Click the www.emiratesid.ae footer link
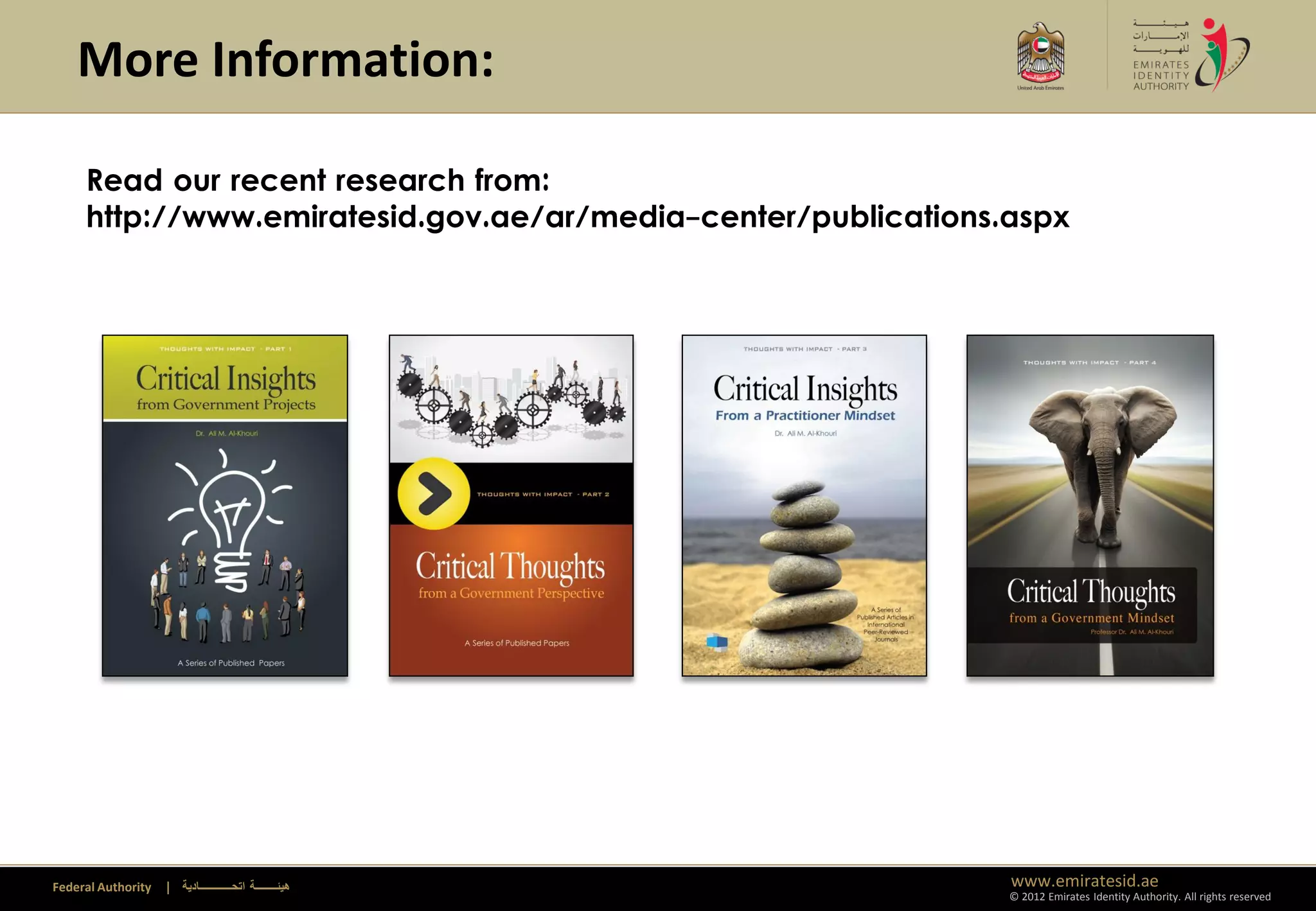 (1085, 880)
